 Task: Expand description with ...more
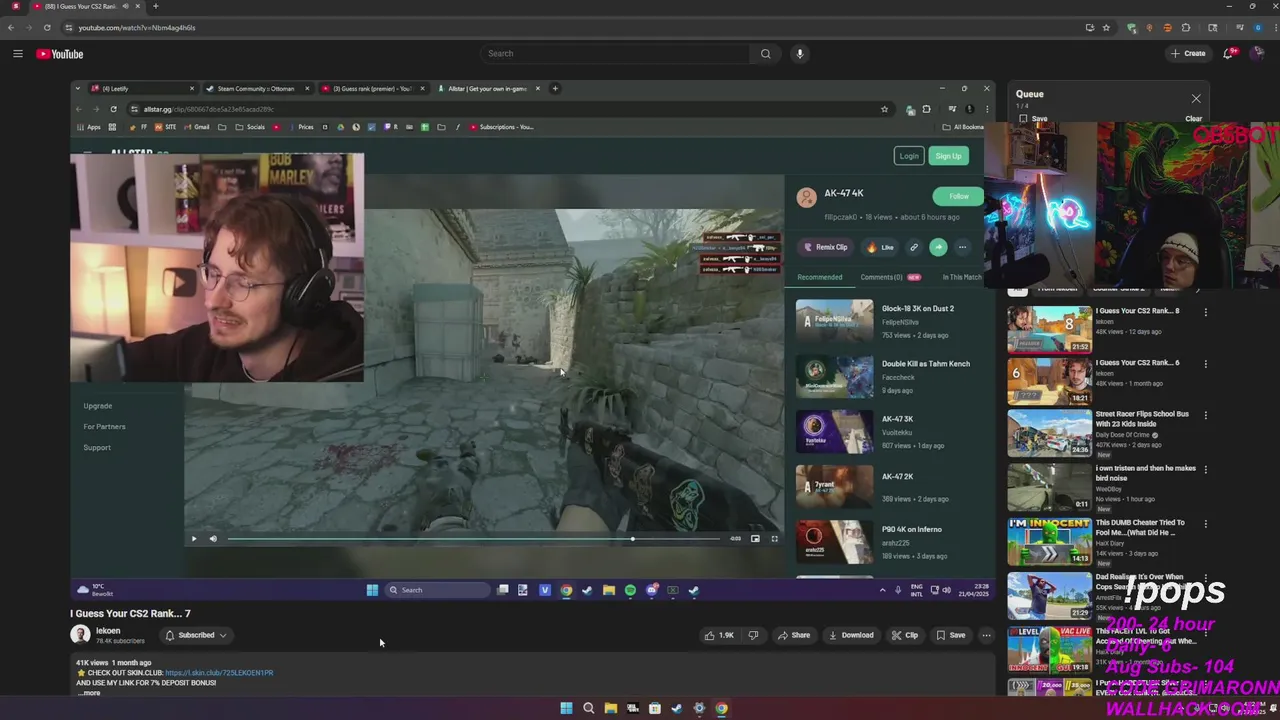tap(89, 693)
